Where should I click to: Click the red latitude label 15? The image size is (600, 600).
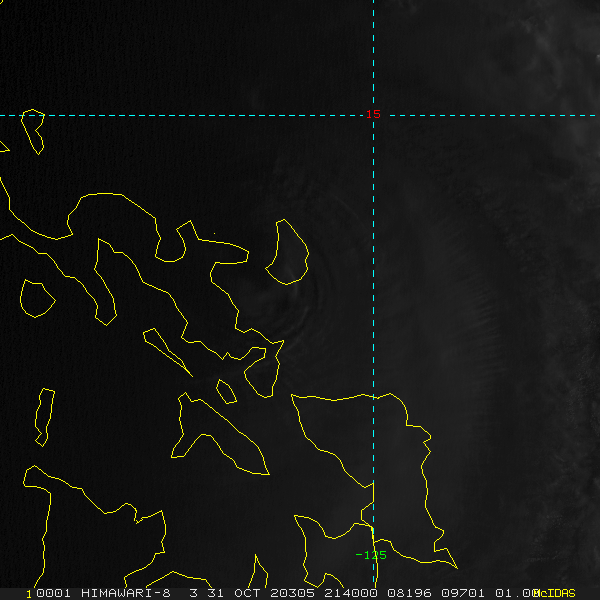point(373,115)
